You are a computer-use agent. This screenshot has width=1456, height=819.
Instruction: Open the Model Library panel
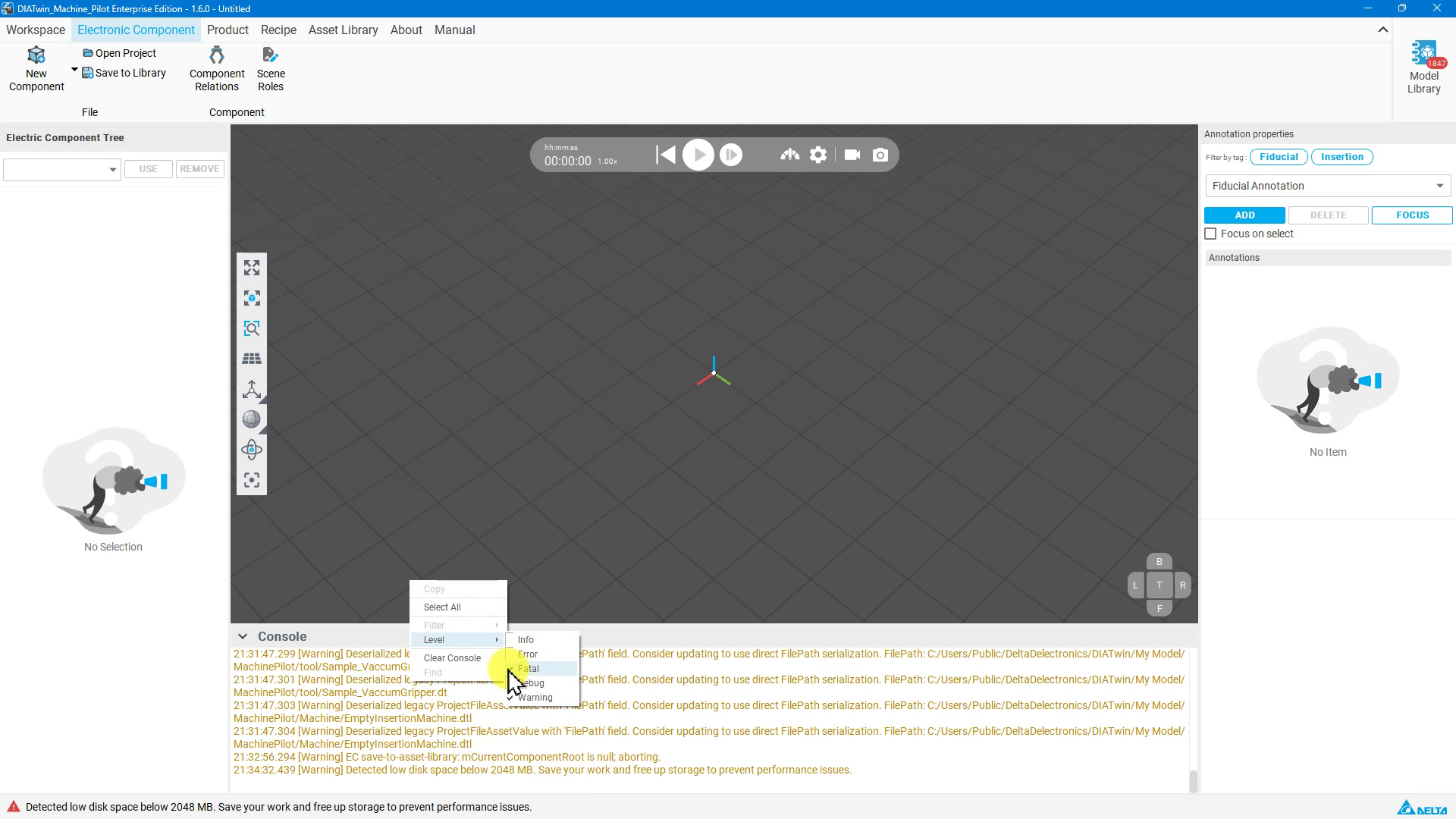[x=1423, y=67]
